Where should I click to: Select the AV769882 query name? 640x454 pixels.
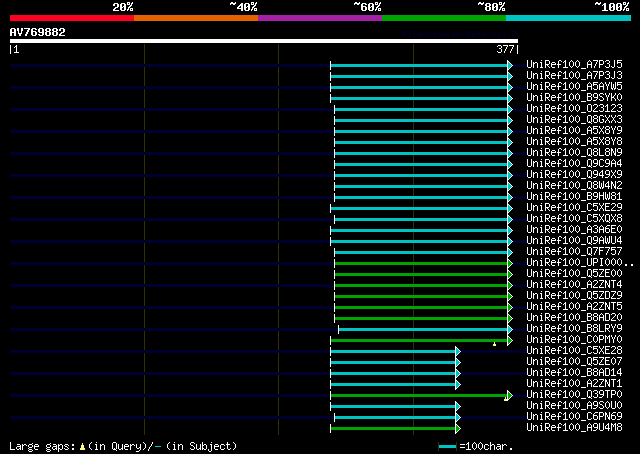[x=38, y=32]
